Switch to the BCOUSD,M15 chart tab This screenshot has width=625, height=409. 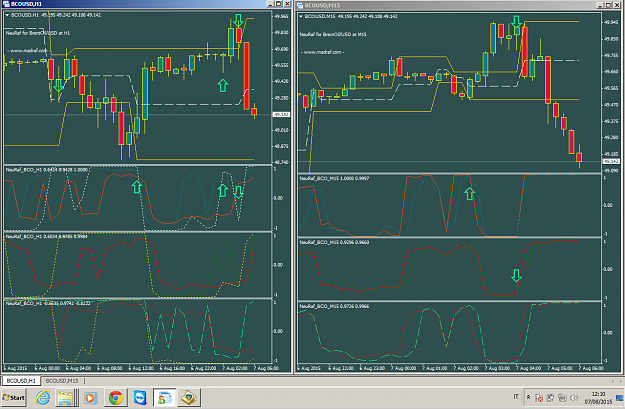pyautogui.click(x=62, y=381)
